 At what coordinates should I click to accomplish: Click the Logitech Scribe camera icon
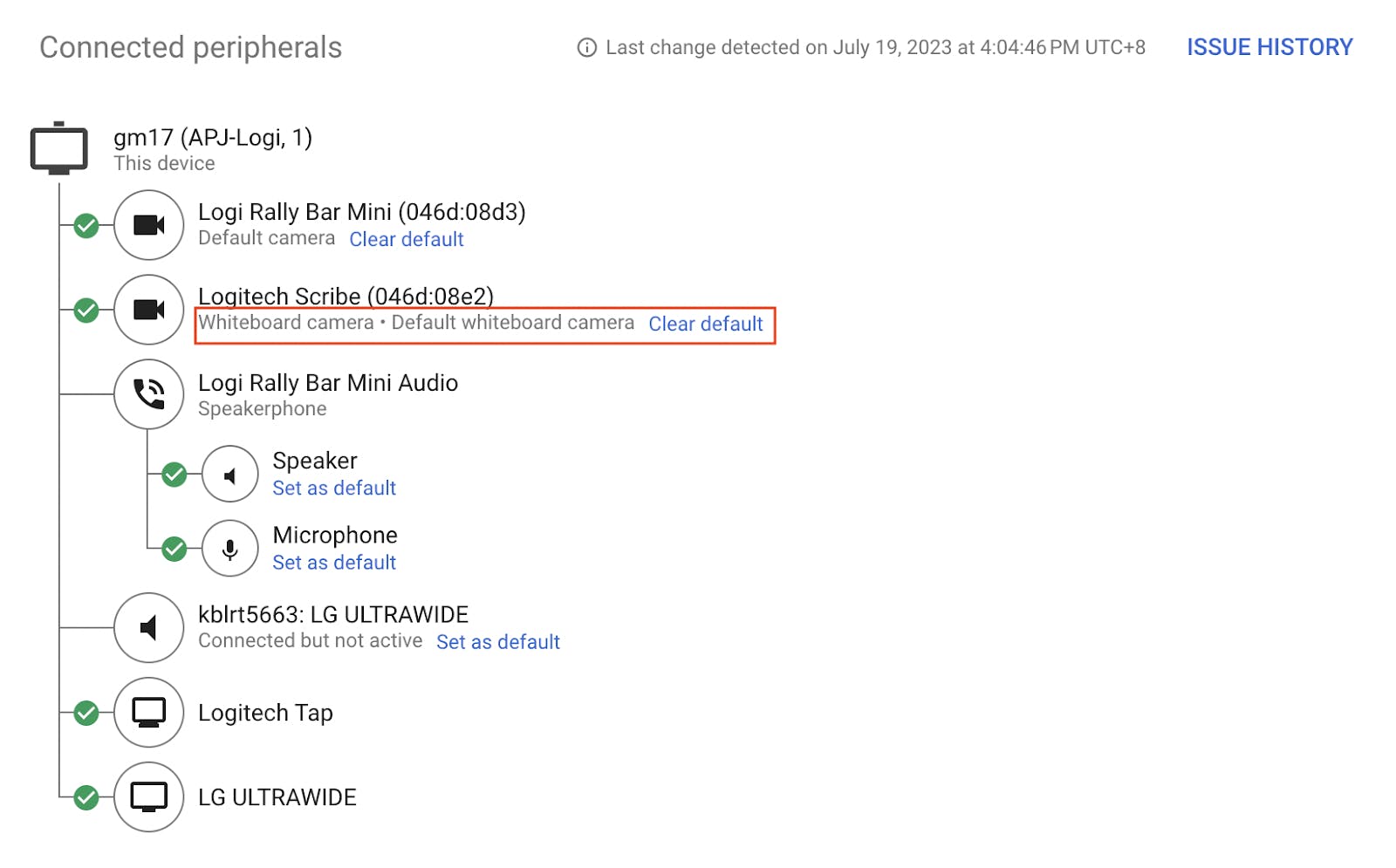pos(149,310)
